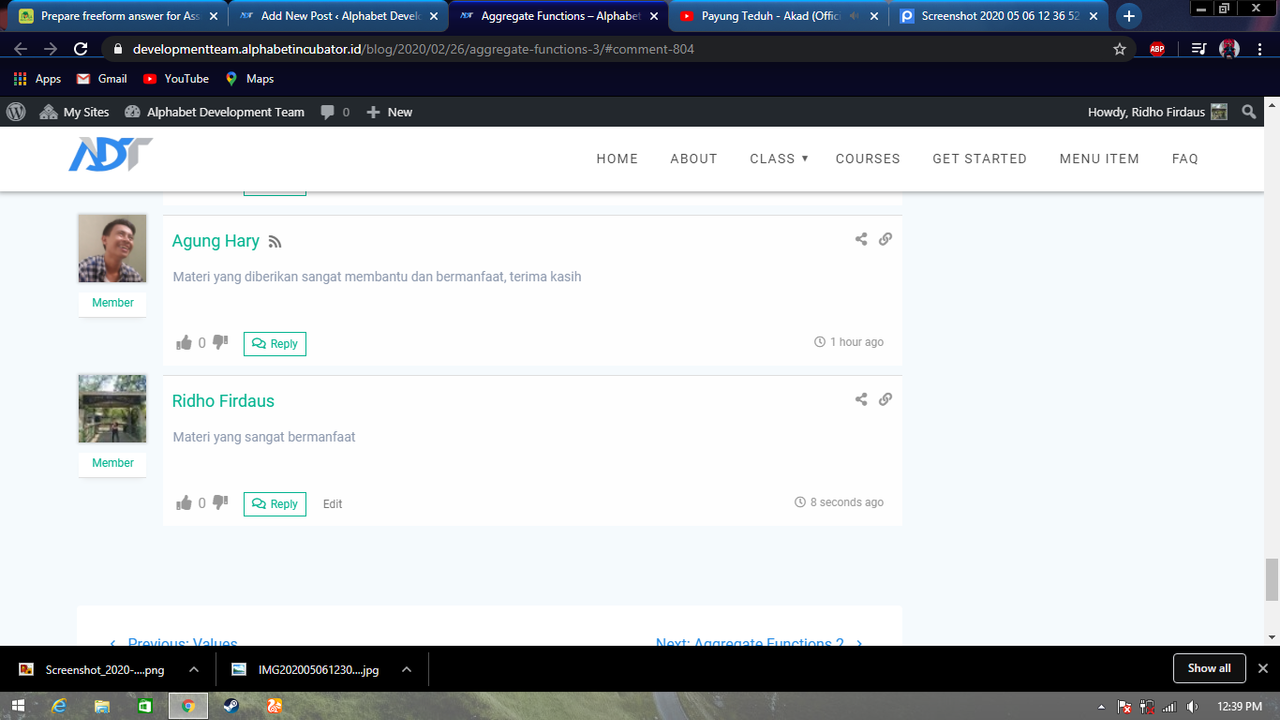
Task: Copy the link of Ridho Firdaus's comment
Action: point(885,399)
